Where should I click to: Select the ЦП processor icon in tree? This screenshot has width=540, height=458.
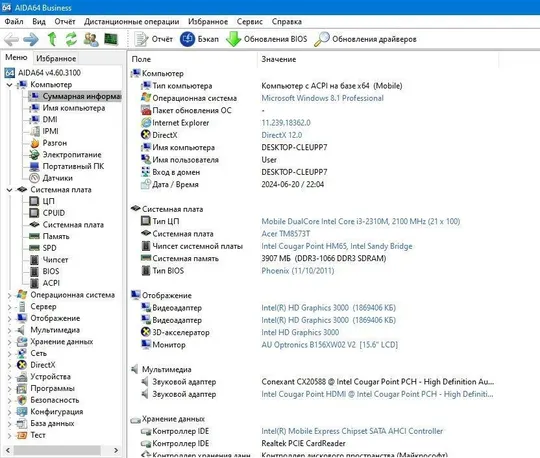click(34, 201)
